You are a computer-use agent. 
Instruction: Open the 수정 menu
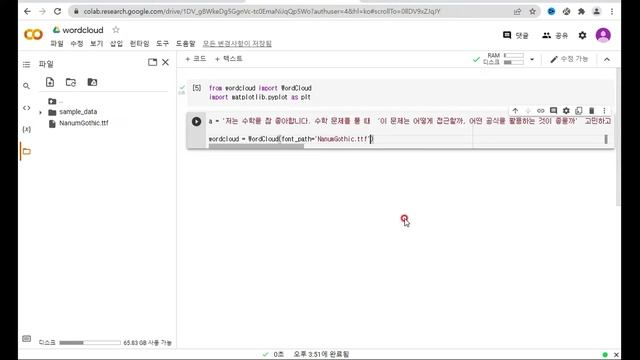77,43
